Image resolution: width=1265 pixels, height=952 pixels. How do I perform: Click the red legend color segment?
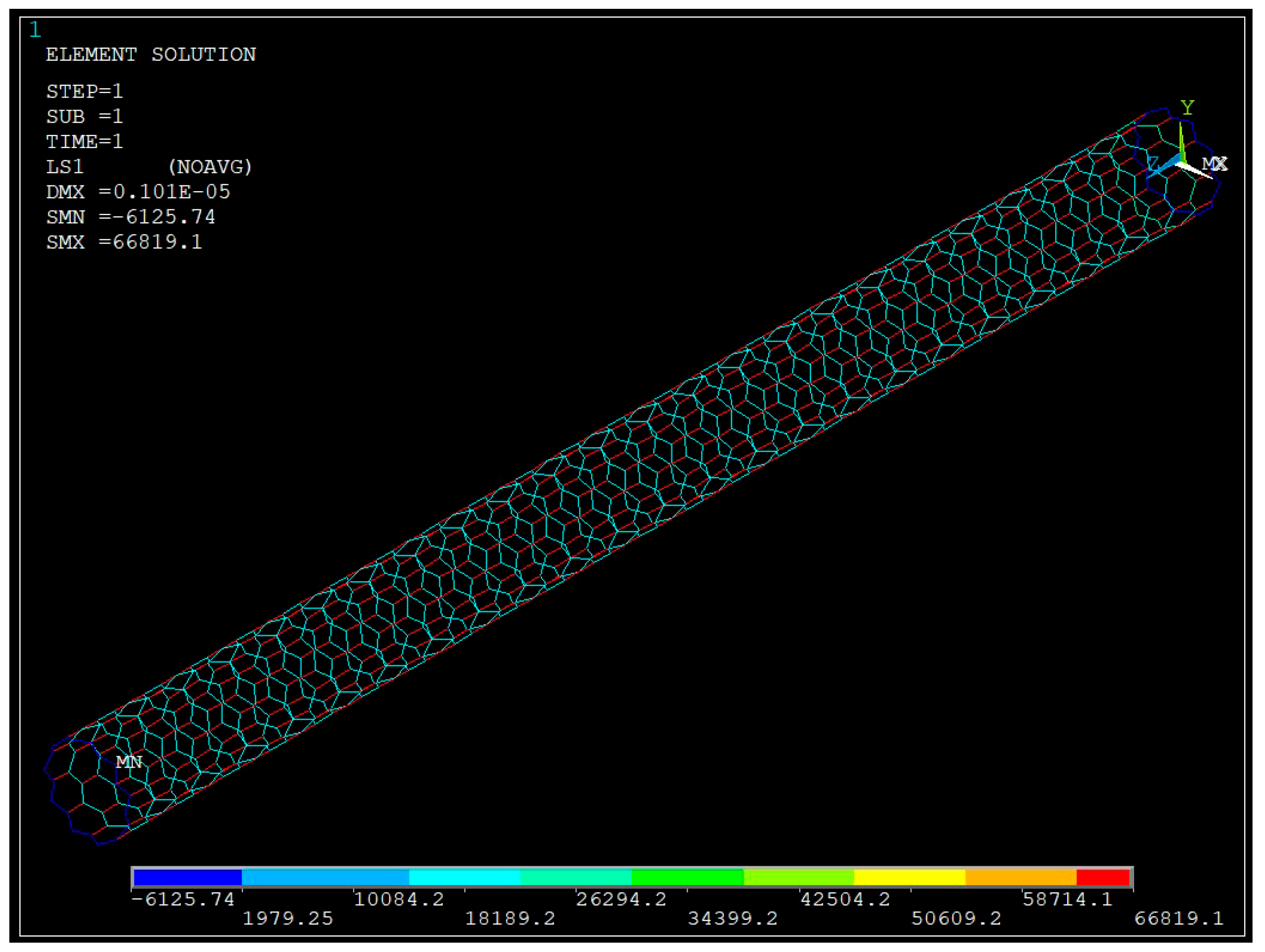pyautogui.click(x=1102, y=877)
